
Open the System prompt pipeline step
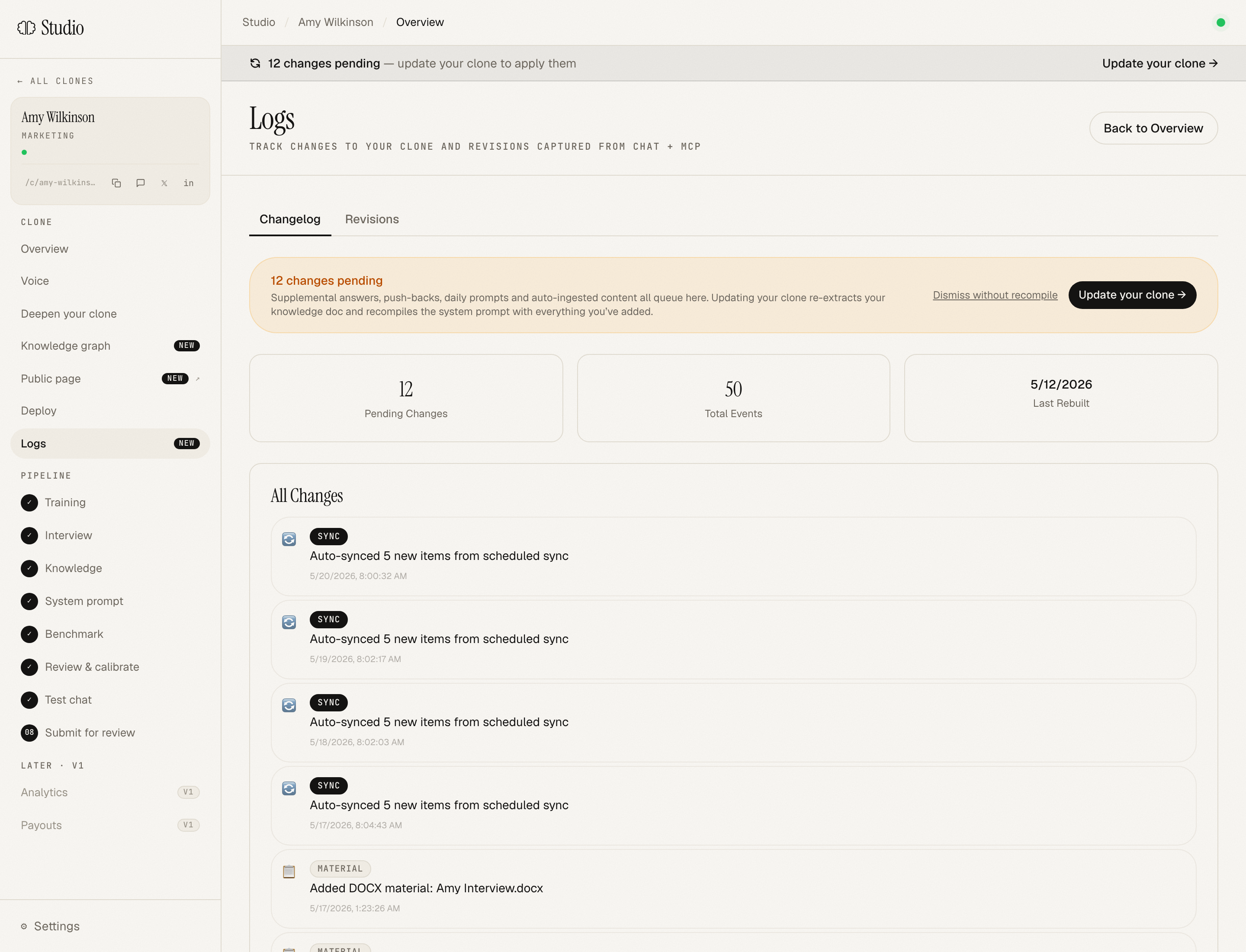[x=110, y=601]
